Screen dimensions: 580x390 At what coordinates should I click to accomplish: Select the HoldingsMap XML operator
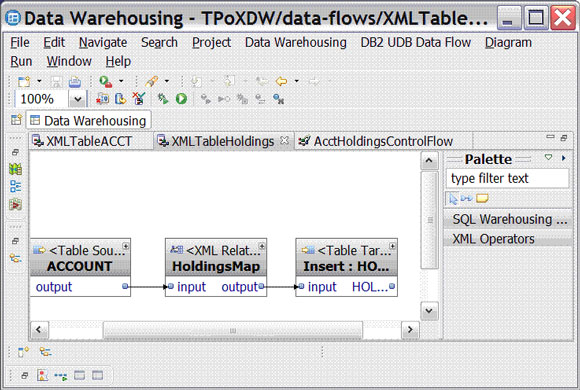(x=216, y=267)
